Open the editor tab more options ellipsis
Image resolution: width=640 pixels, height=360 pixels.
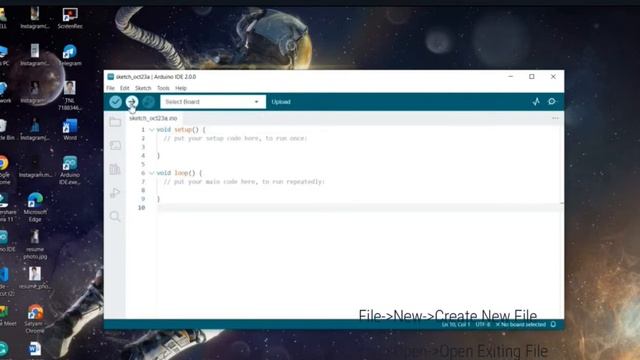(x=555, y=118)
